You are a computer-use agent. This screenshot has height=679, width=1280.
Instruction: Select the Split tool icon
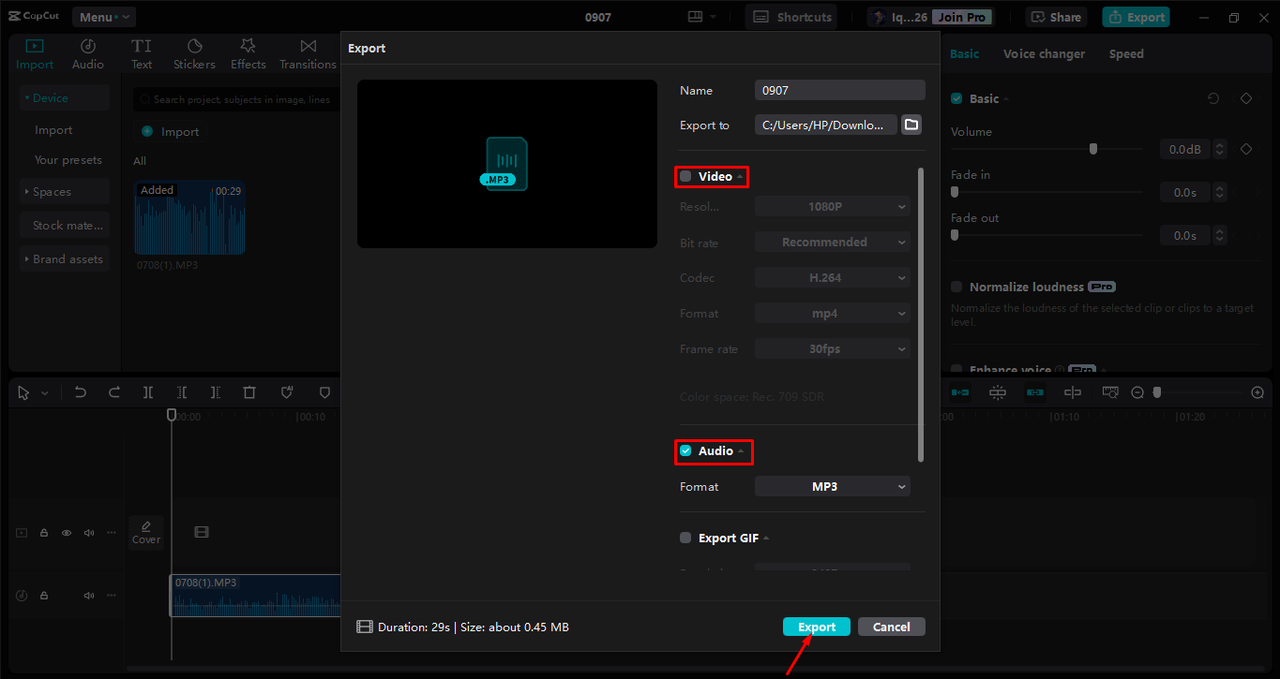coord(148,393)
